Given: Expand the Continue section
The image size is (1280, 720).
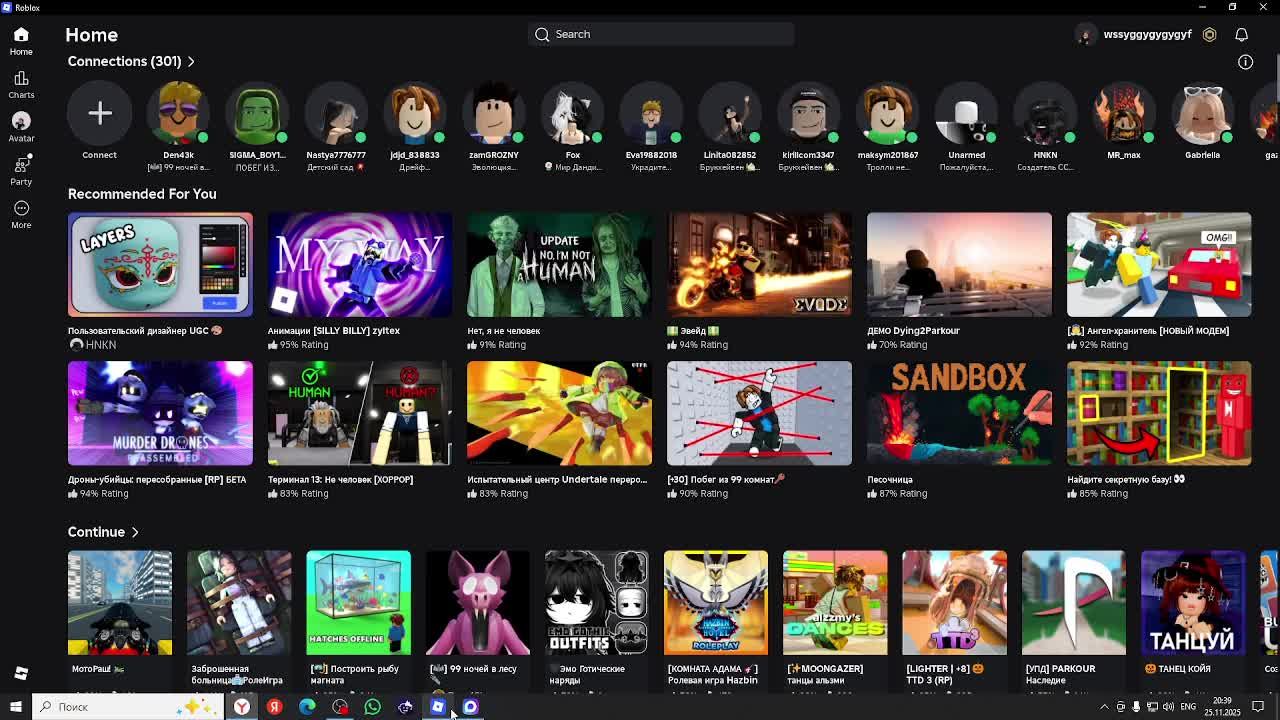Looking at the screenshot, I should (x=103, y=532).
